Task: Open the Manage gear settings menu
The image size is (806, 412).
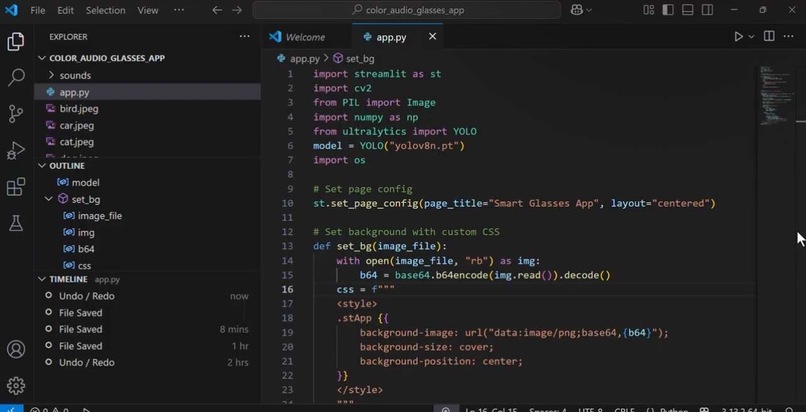Action: tap(16, 385)
